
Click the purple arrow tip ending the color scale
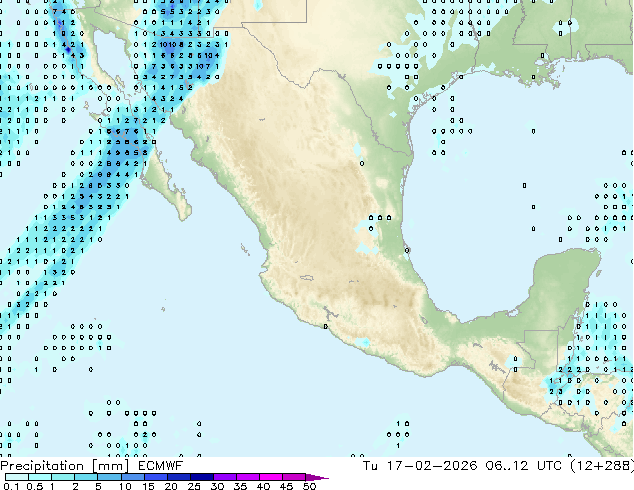coord(317,477)
